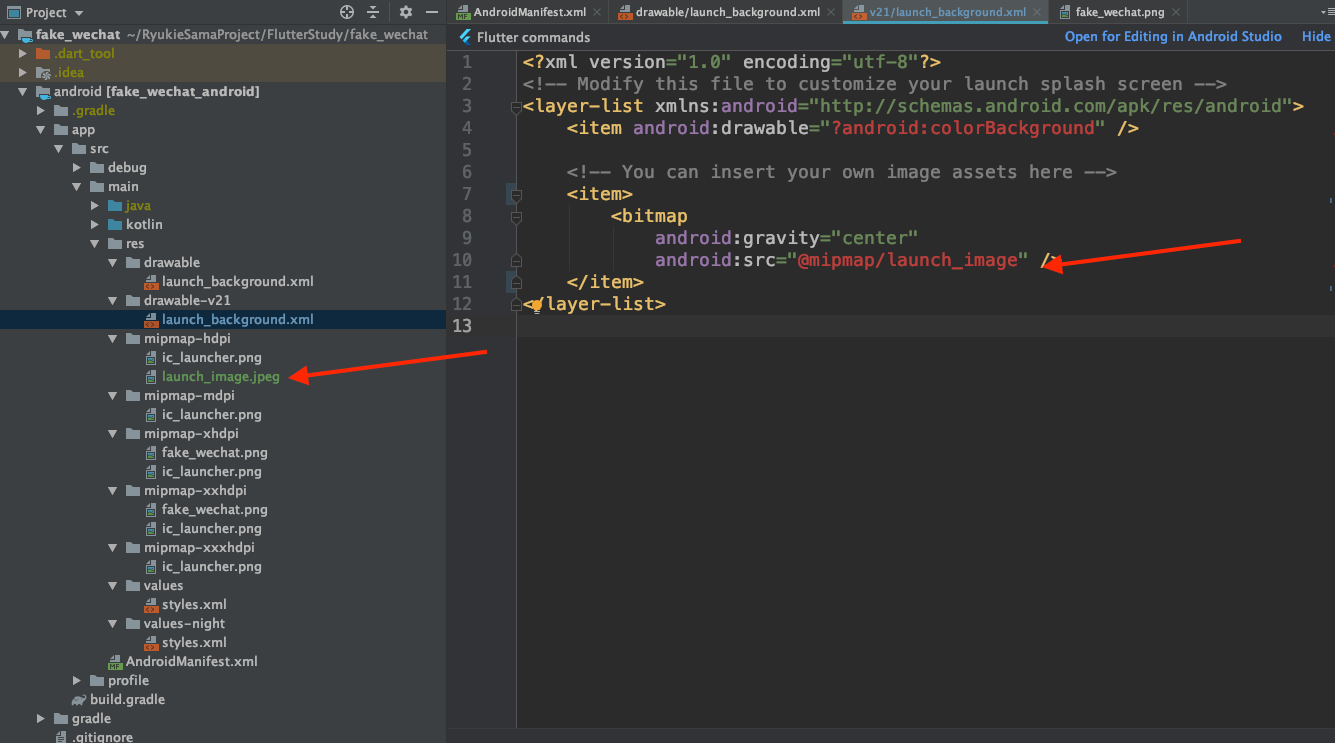Image resolution: width=1335 pixels, height=743 pixels.
Task: Collapse the mipmap-hdpi folder
Action: coord(113,338)
